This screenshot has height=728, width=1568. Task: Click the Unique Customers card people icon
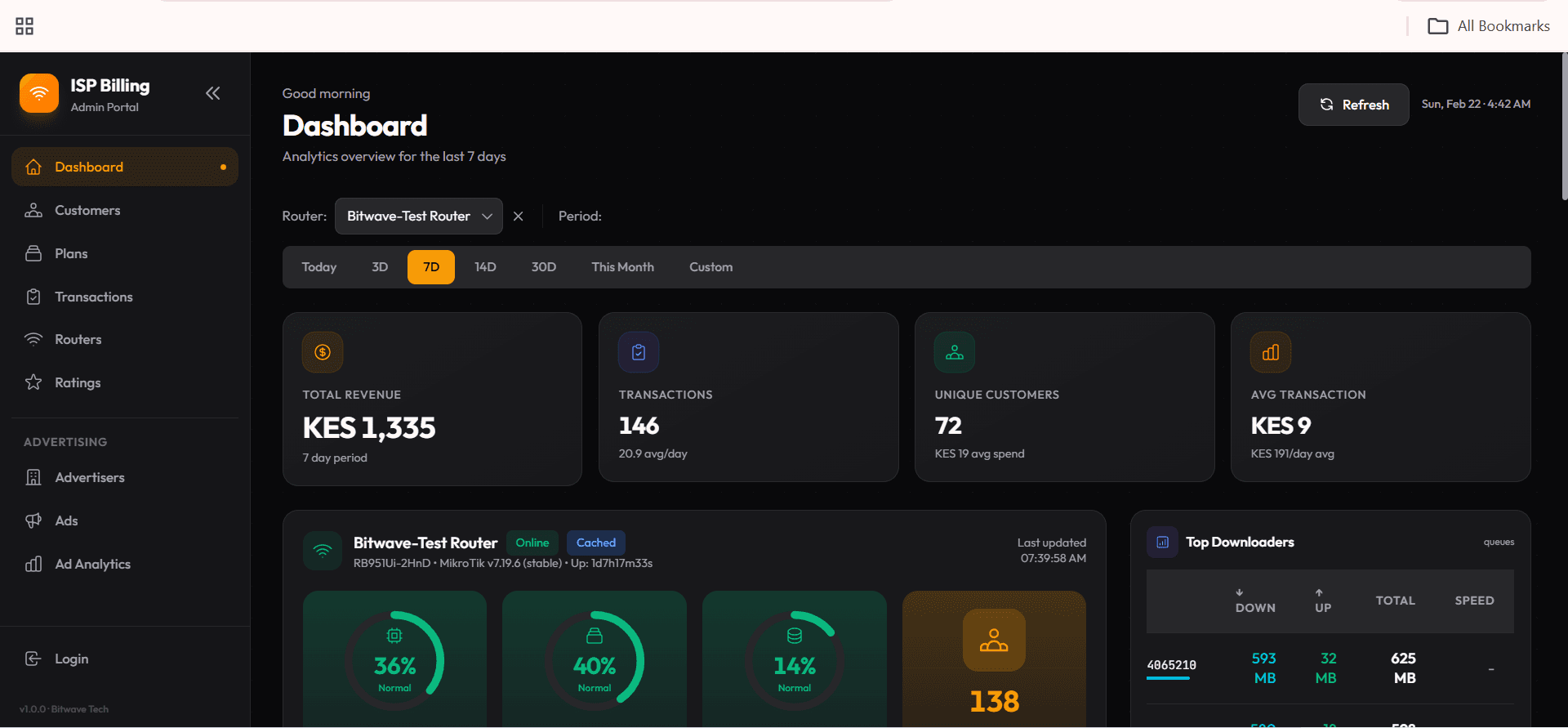[955, 352]
